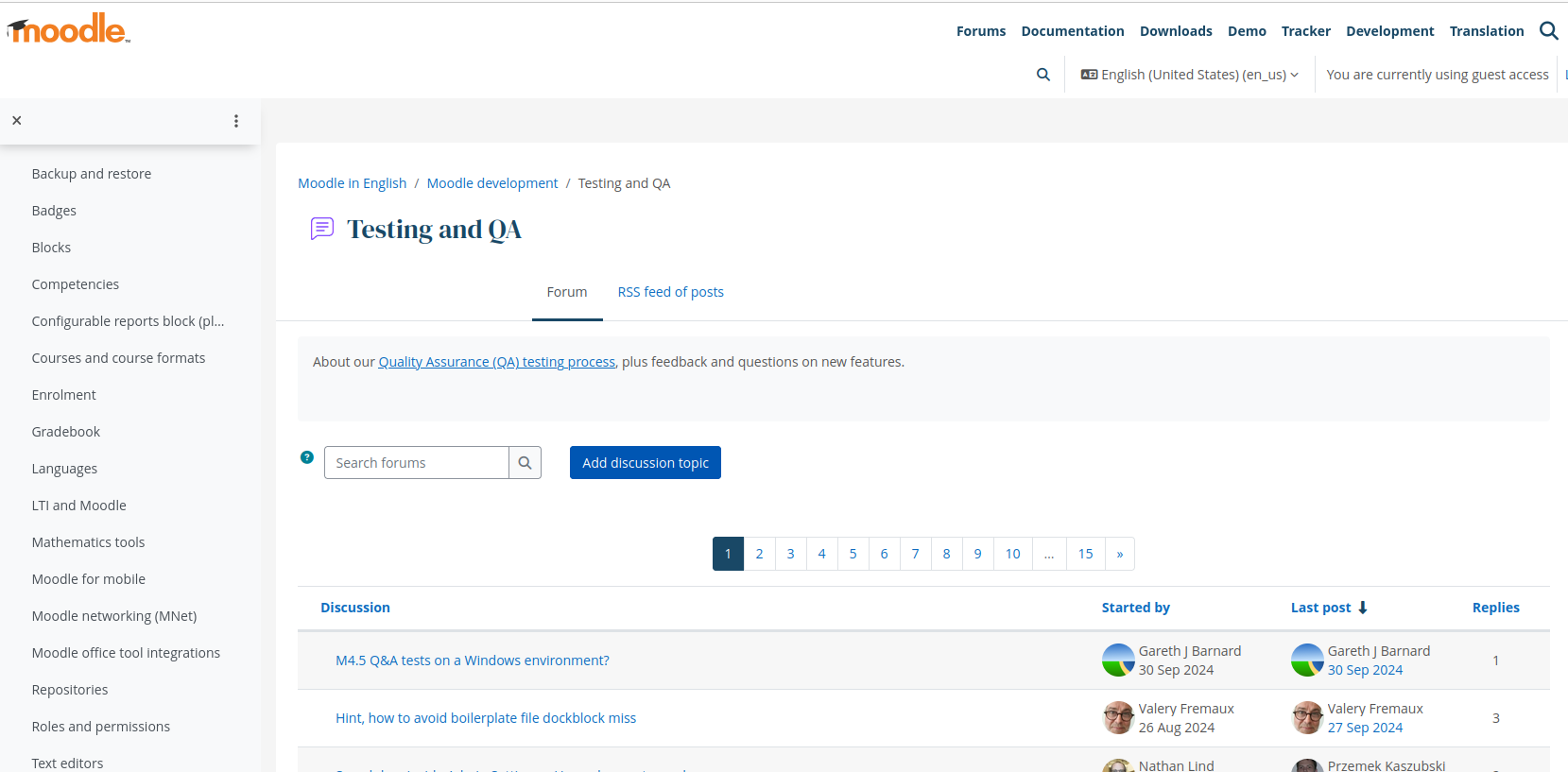
Task: Open Demo in top navigation
Action: [x=1247, y=31]
